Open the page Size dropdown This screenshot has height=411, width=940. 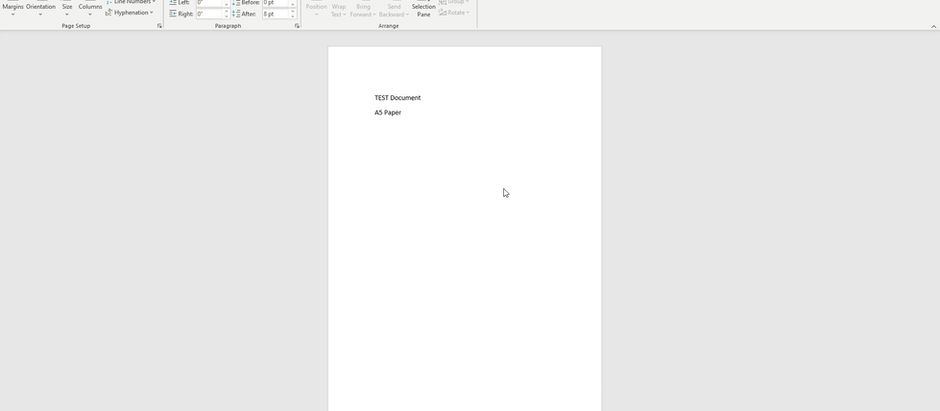(x=67, y=8)
